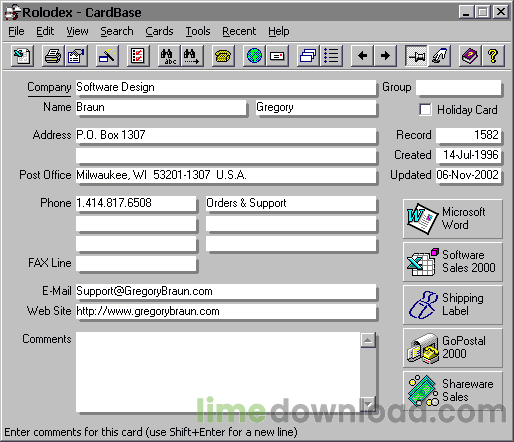Click the FAX Line input field

(x=136, y=263)
